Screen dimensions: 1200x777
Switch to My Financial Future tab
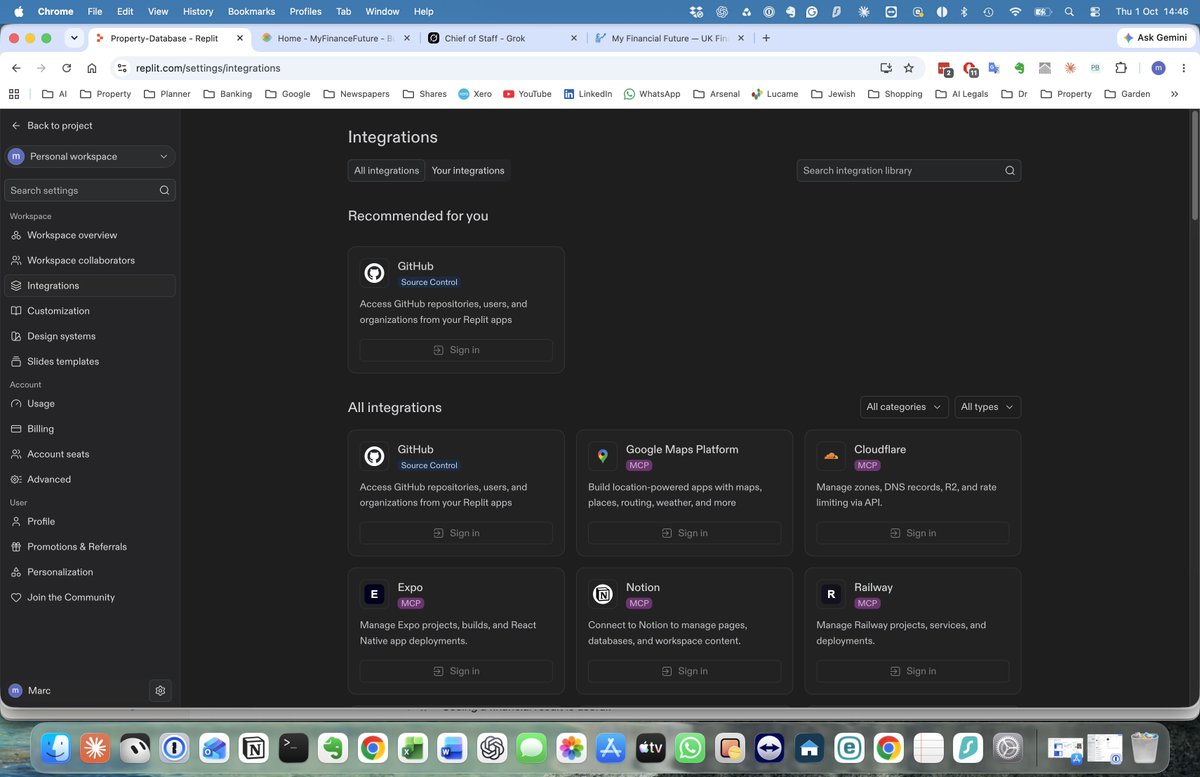pos(668,38)
